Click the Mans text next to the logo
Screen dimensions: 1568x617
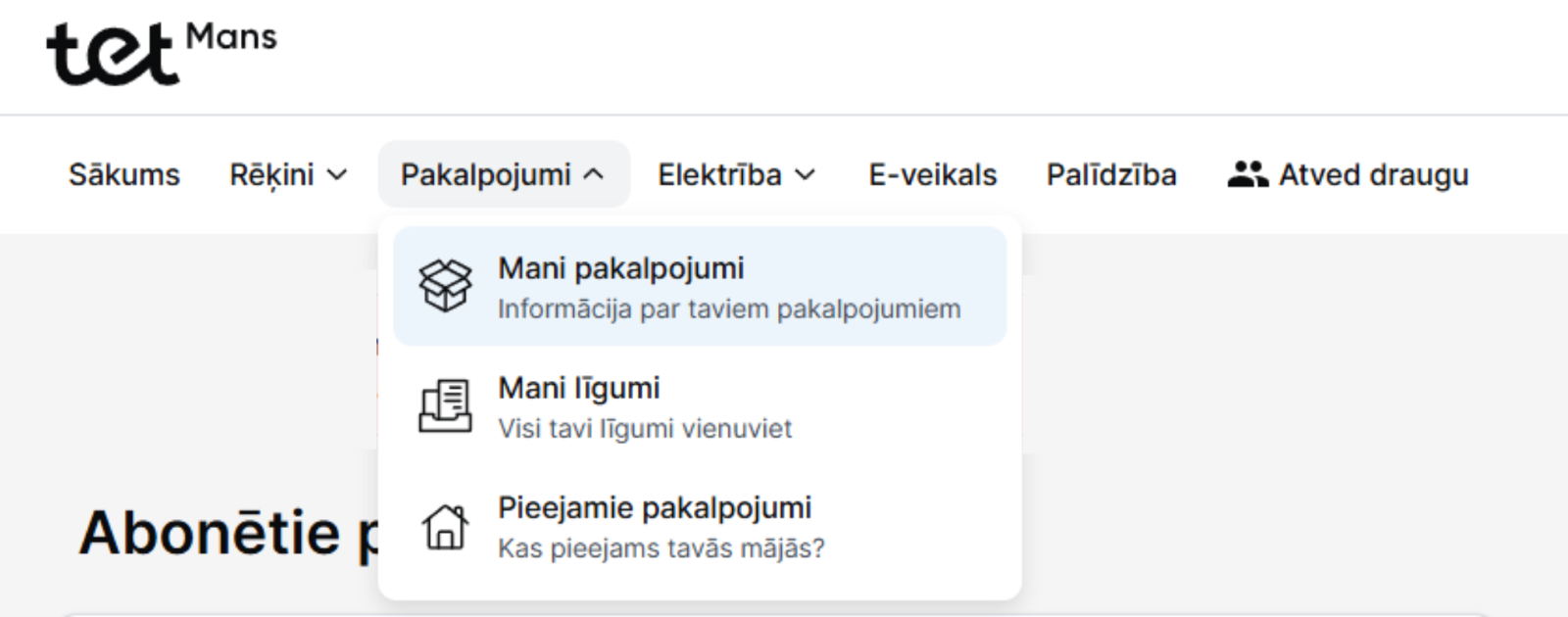coord(231,37)
